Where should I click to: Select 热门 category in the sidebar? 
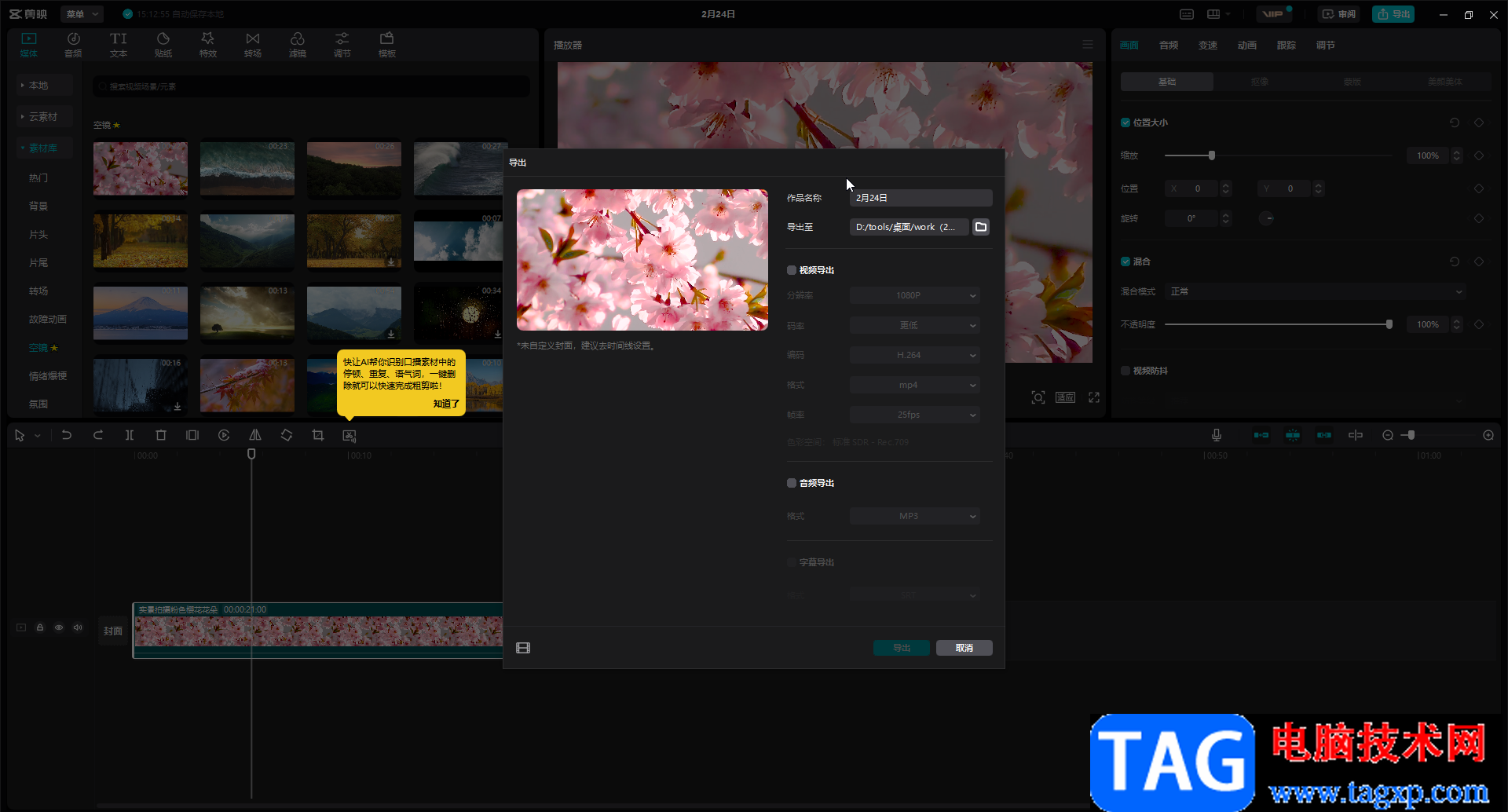point(38,177)
